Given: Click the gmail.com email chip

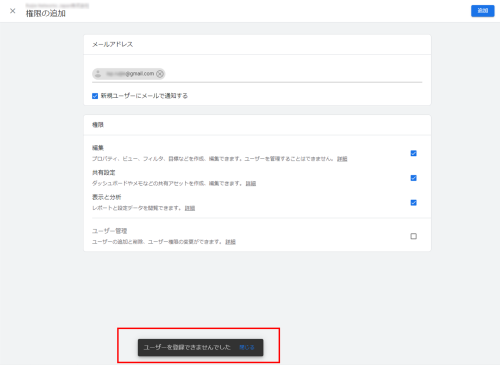Looking at the screenshot, I should 129,74.
